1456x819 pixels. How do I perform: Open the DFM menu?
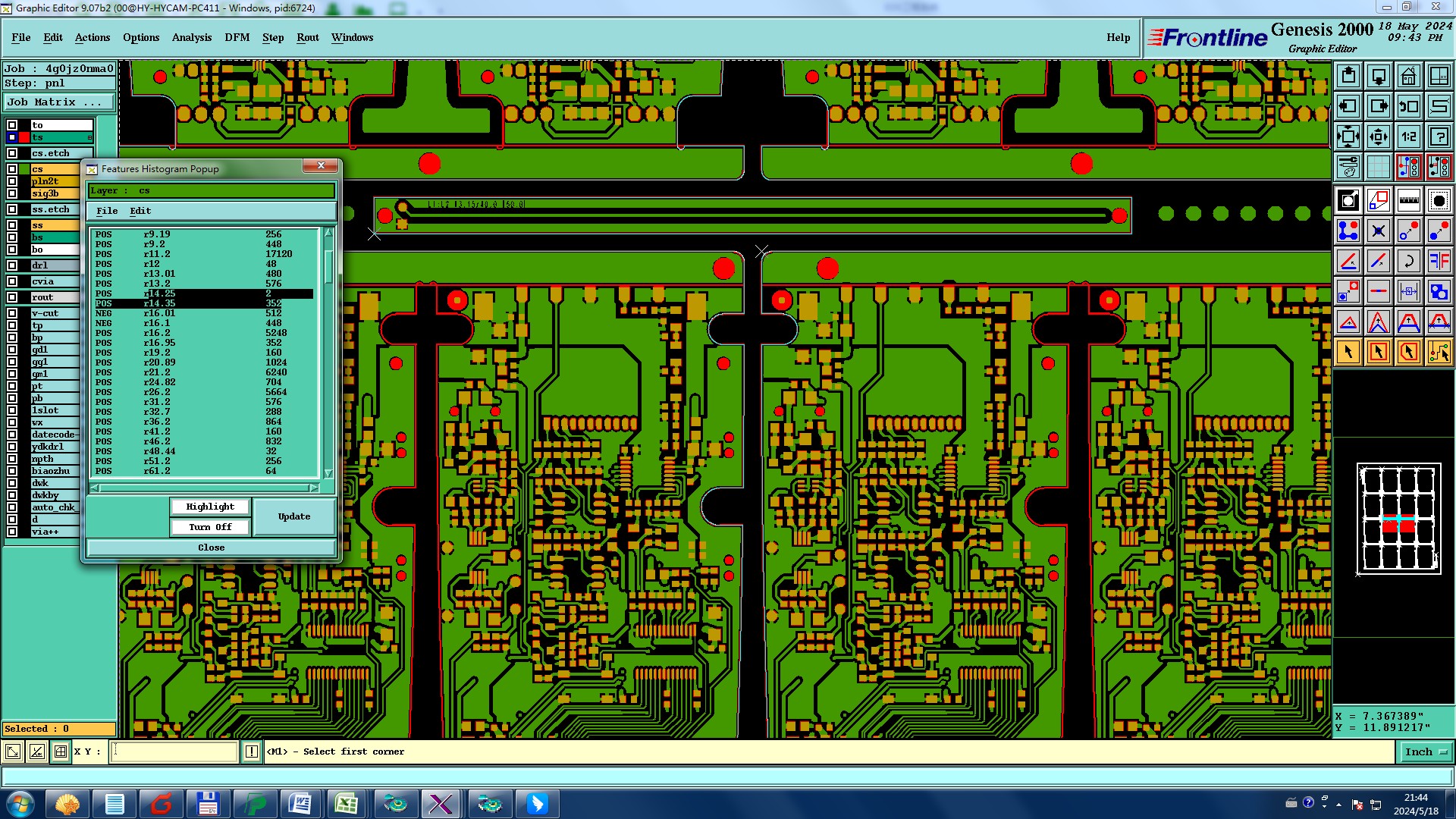(x=237, y=37)
